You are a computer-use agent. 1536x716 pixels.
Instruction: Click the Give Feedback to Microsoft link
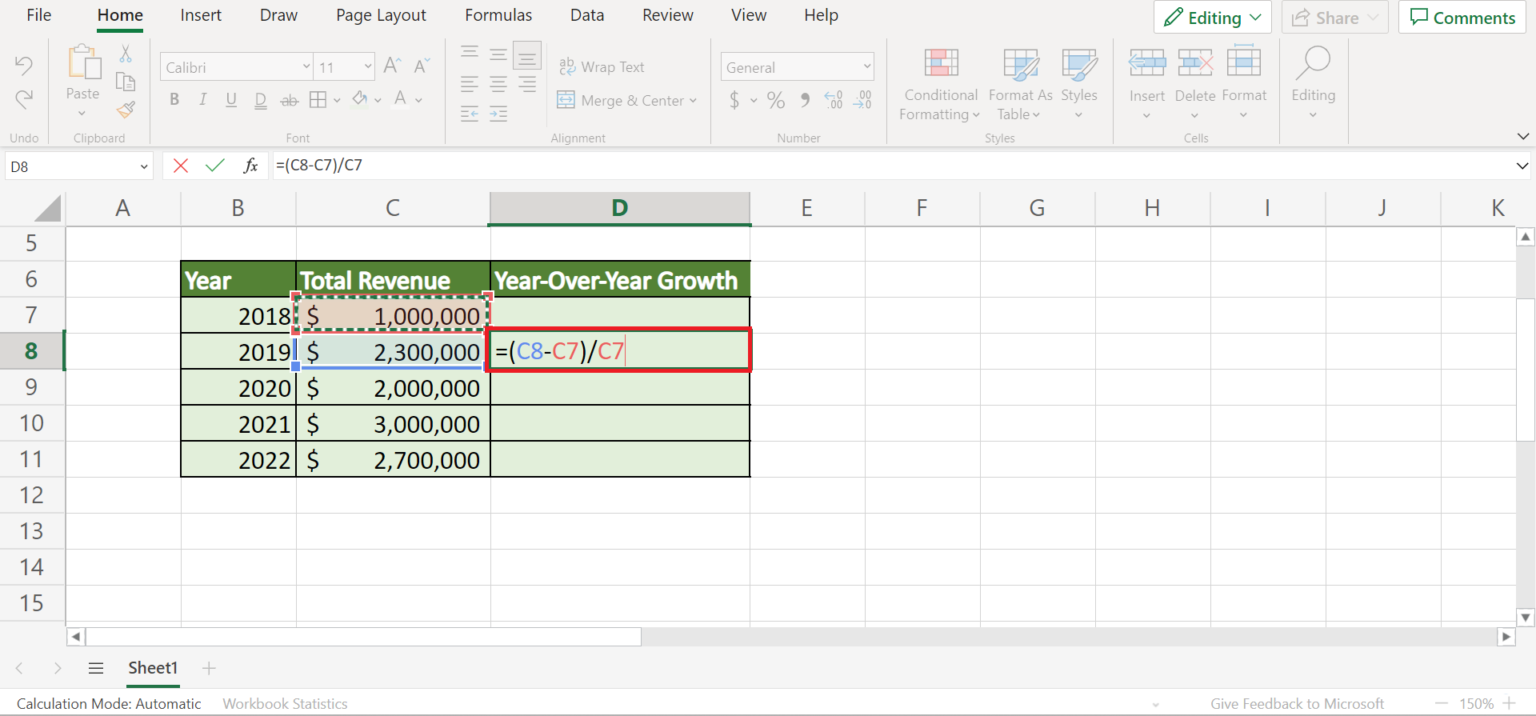(1297, 703)
